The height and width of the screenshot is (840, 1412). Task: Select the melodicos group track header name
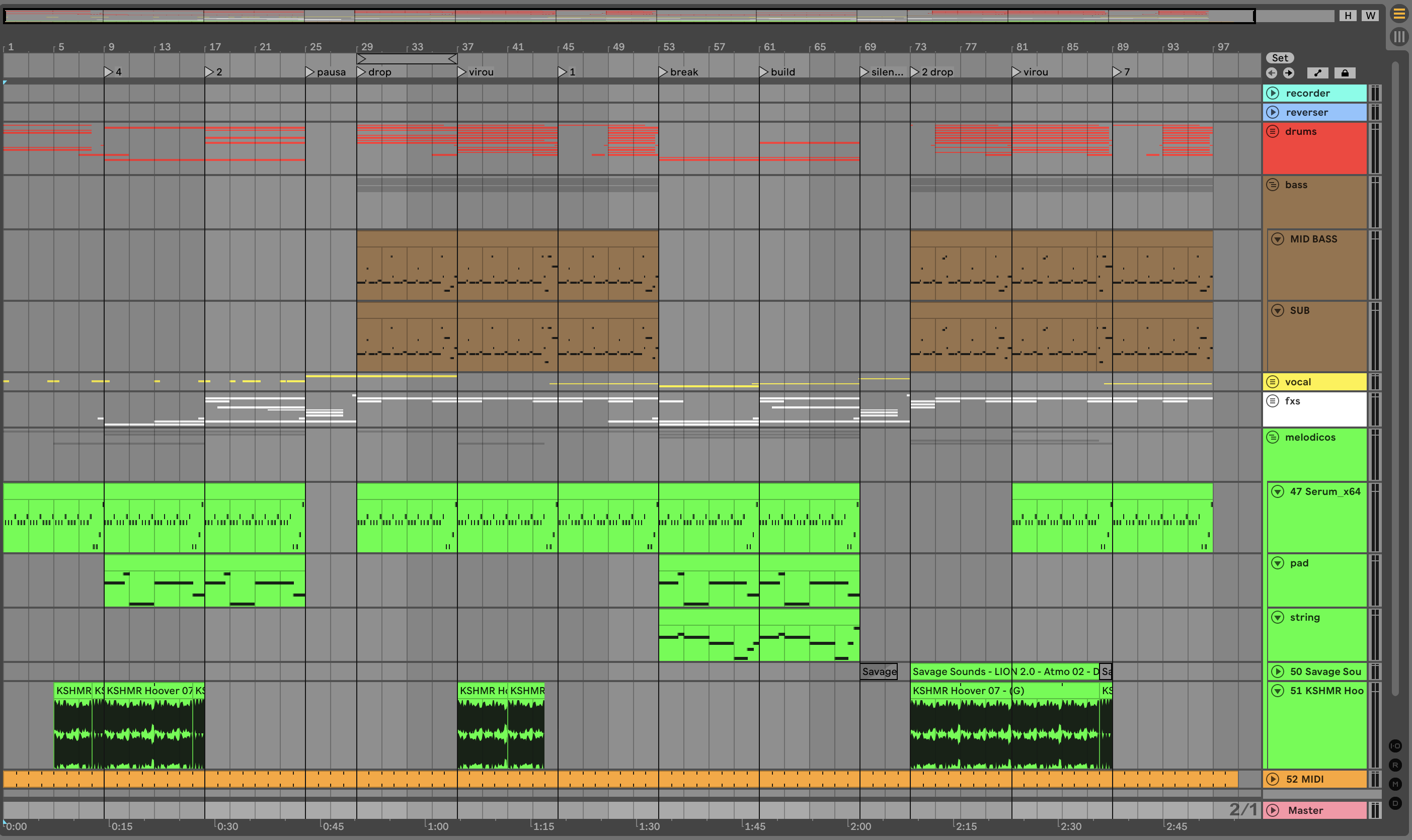click(1310, 437)
